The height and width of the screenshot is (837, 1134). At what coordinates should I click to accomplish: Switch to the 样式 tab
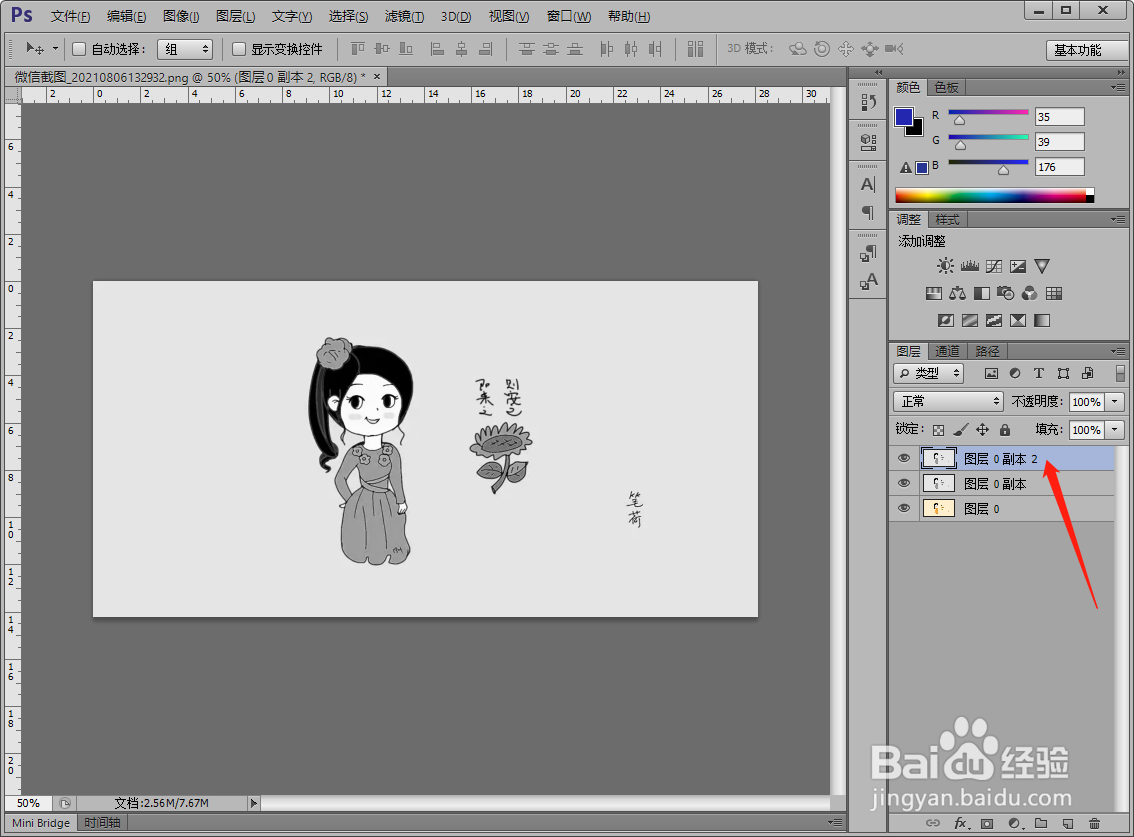[947, 219]
